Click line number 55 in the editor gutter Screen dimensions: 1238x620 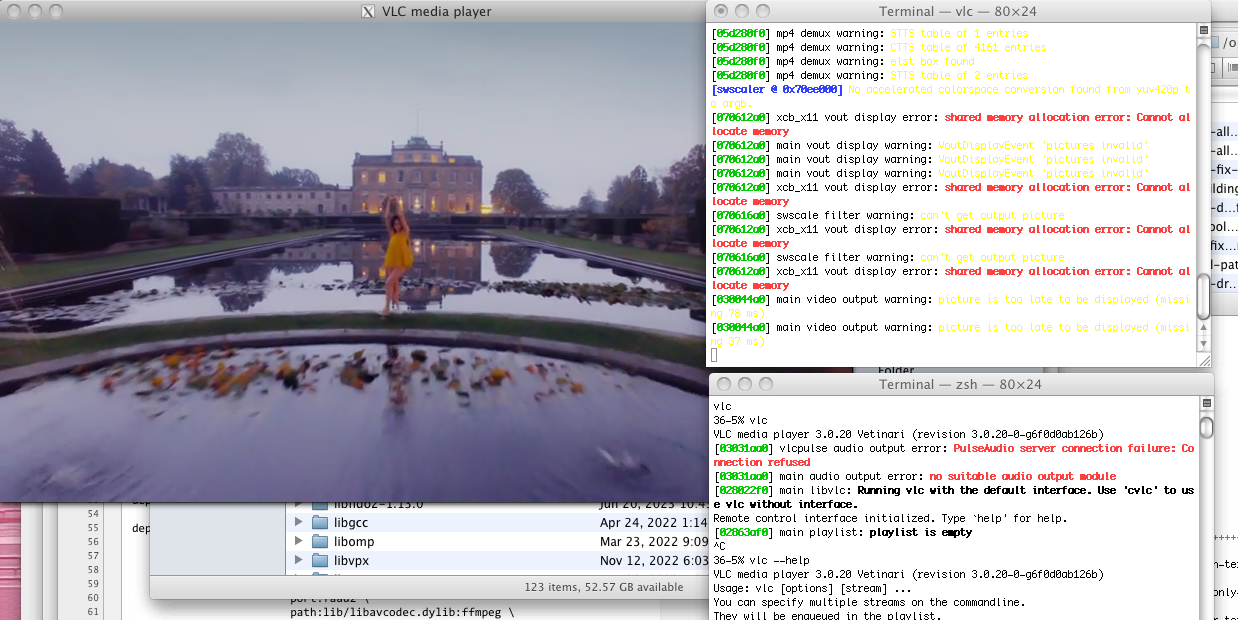tap(93, 527)
